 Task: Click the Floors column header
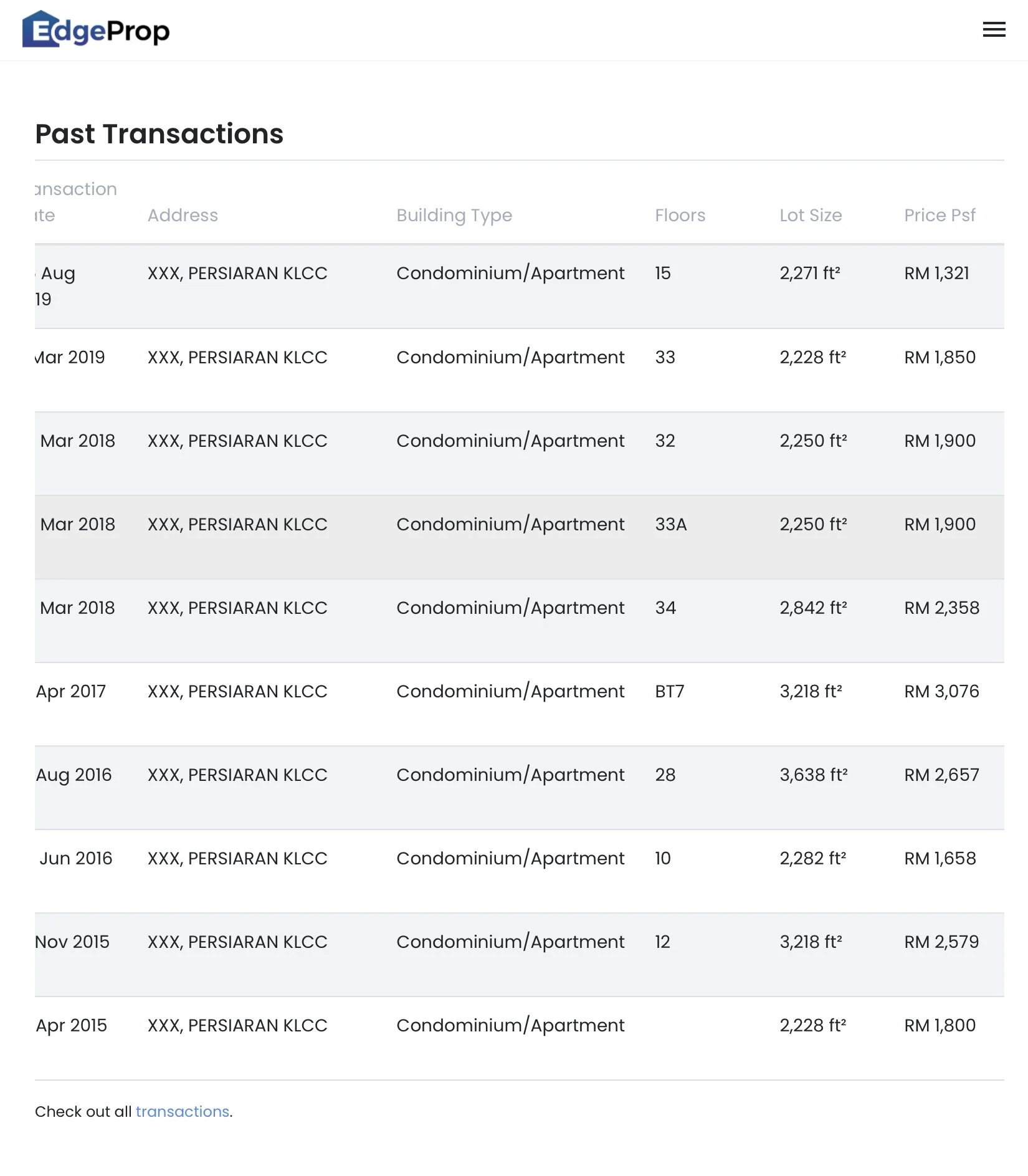coord(680,215)
